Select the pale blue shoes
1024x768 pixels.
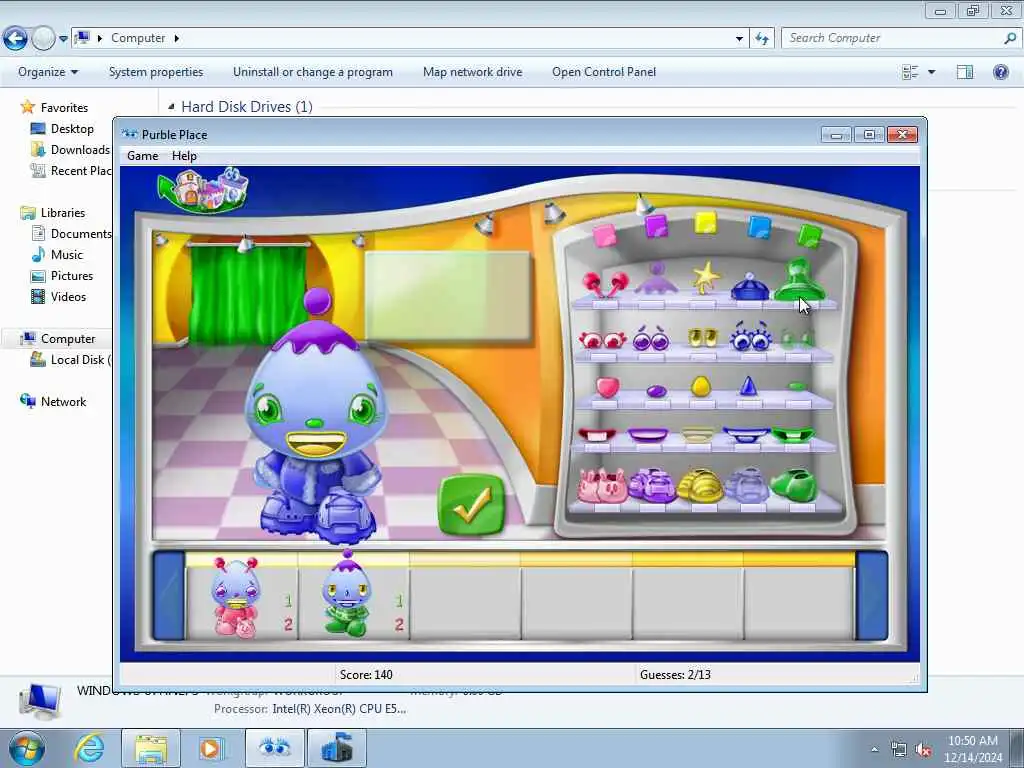(x=746, y=486)
